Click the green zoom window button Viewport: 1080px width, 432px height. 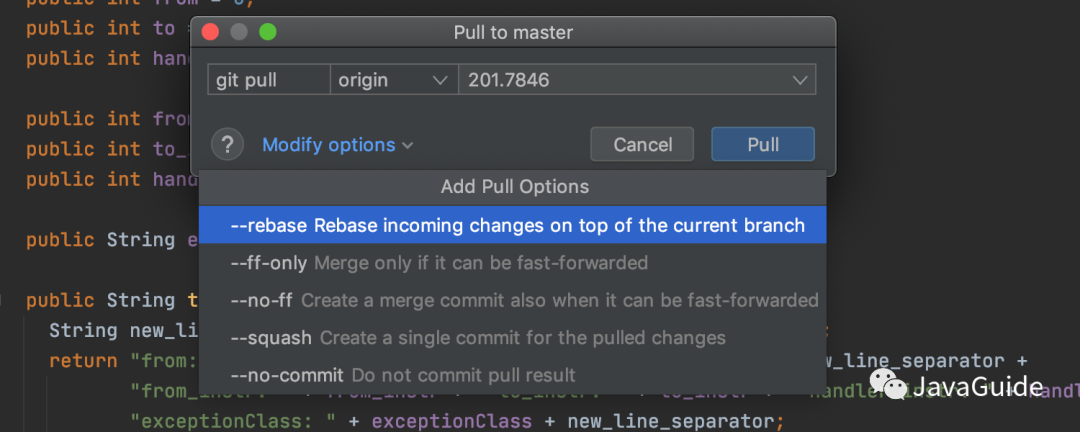pos(267,32)
